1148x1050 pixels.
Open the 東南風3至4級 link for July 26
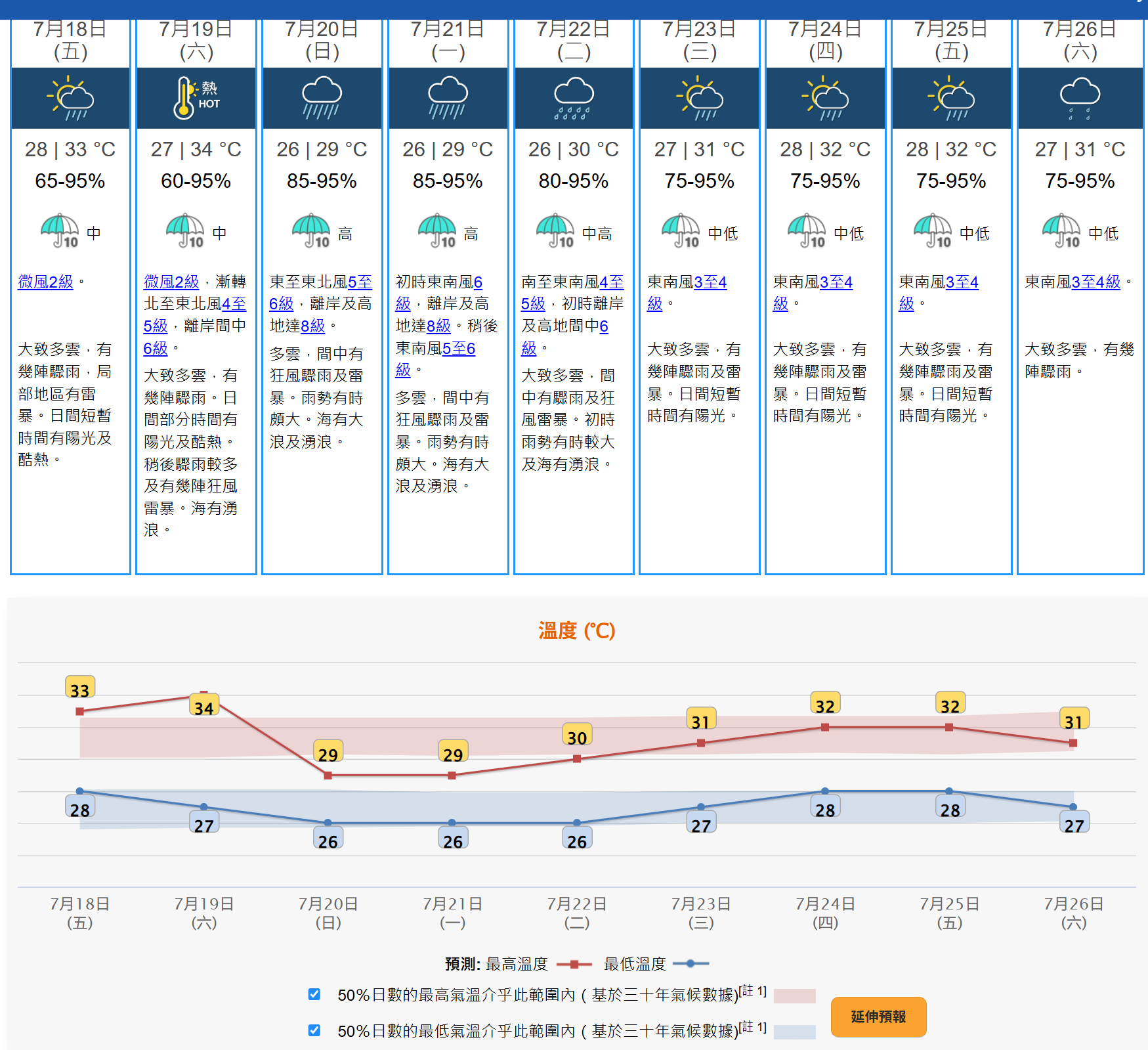pyautogui.click(x=1095, y=282)
